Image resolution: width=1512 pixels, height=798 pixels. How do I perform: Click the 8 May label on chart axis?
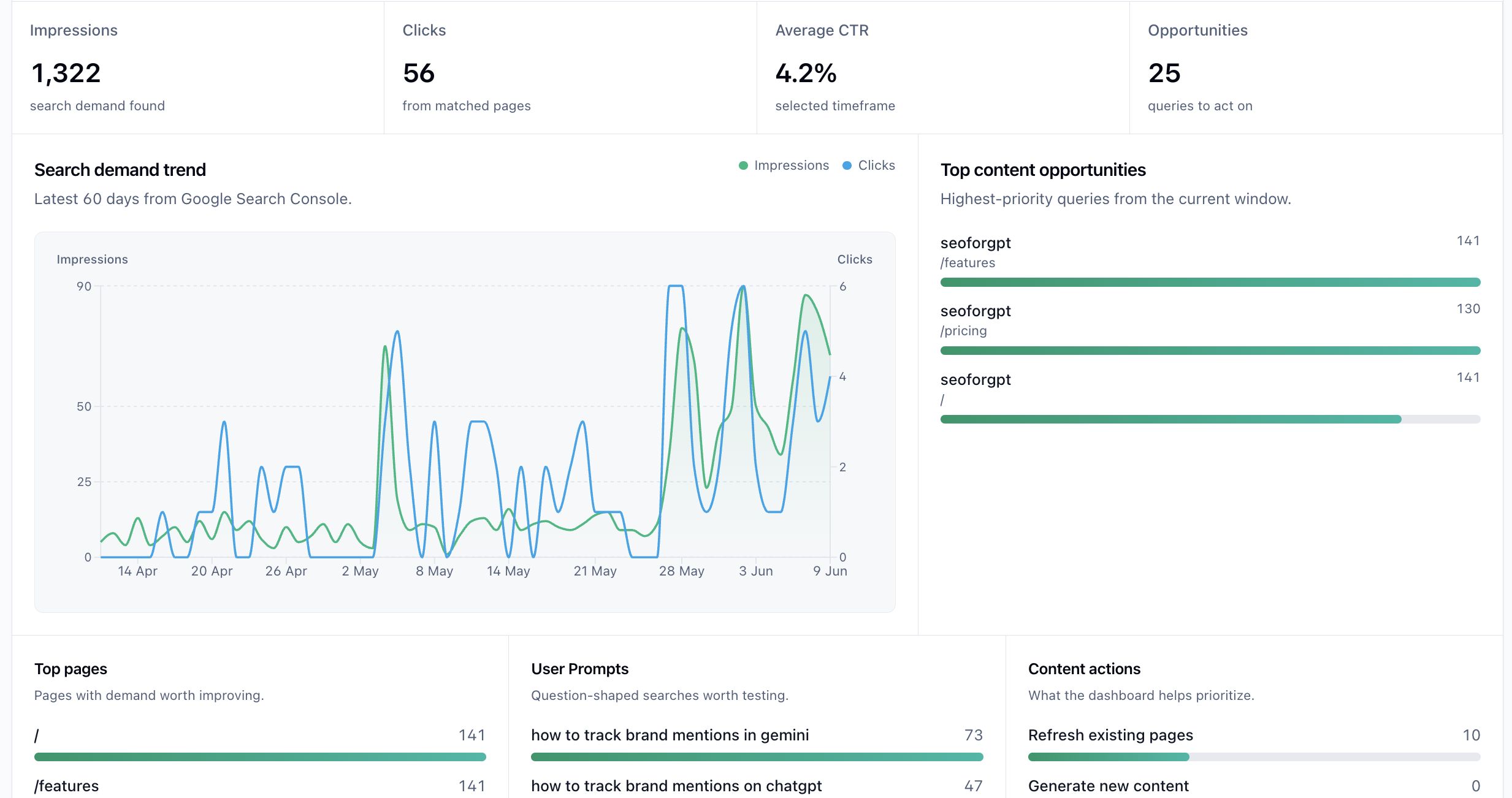[x=434, y=571]
